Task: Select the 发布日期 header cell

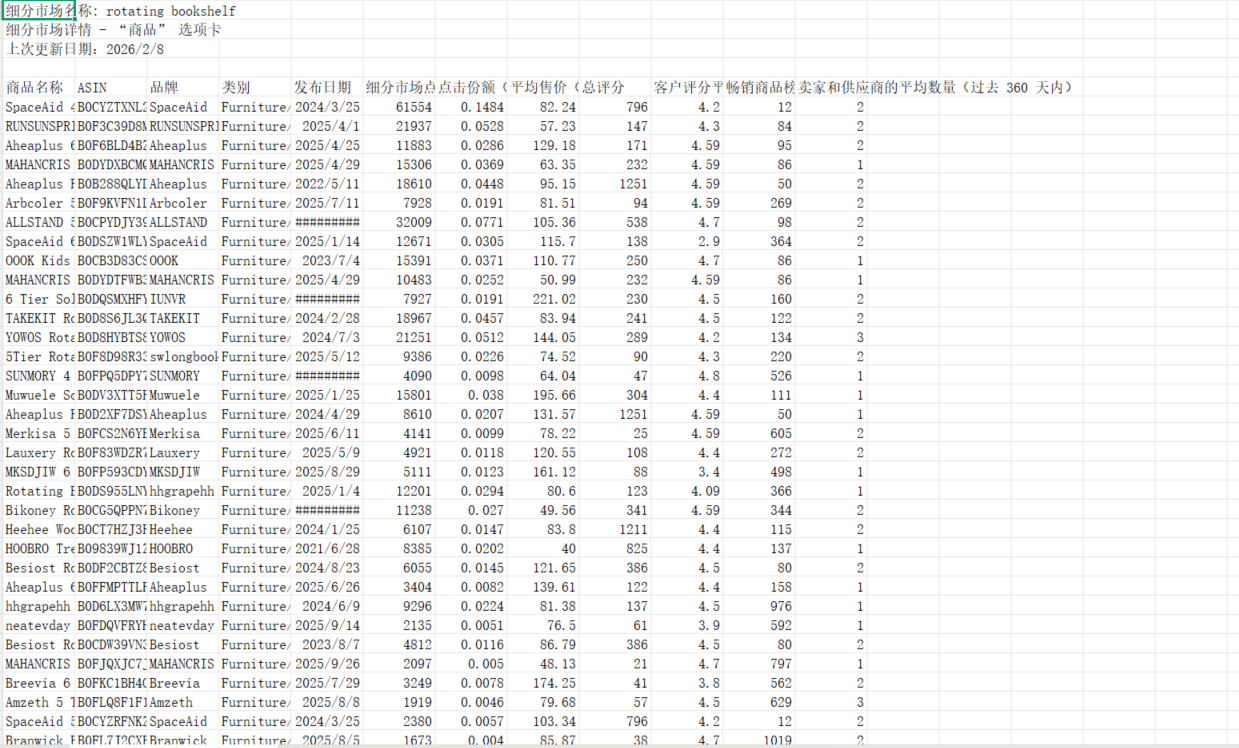Action: pos(326,87)
